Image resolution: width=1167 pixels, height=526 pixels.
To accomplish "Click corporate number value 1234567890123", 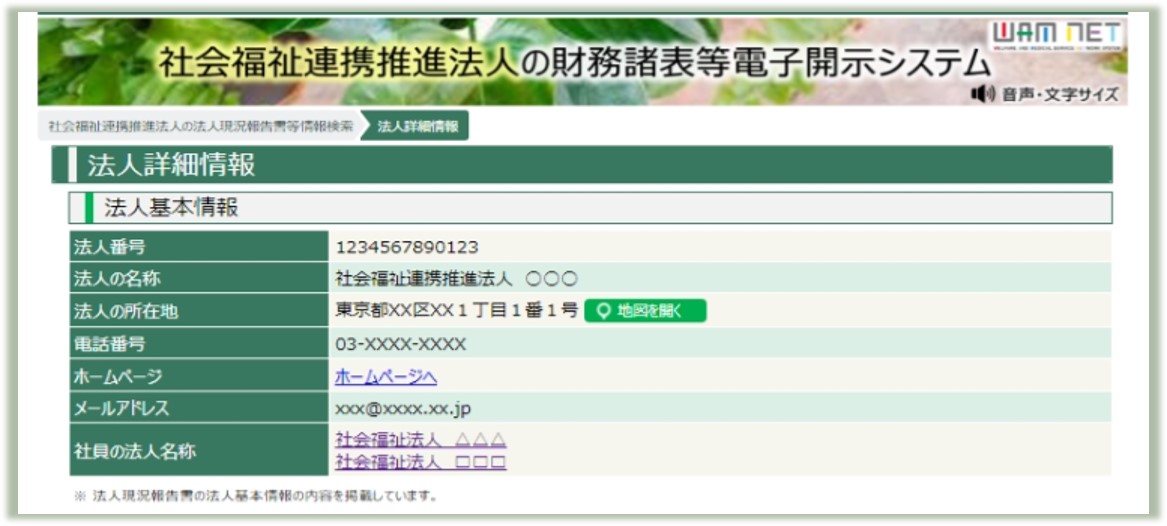I will click(406, 247).
